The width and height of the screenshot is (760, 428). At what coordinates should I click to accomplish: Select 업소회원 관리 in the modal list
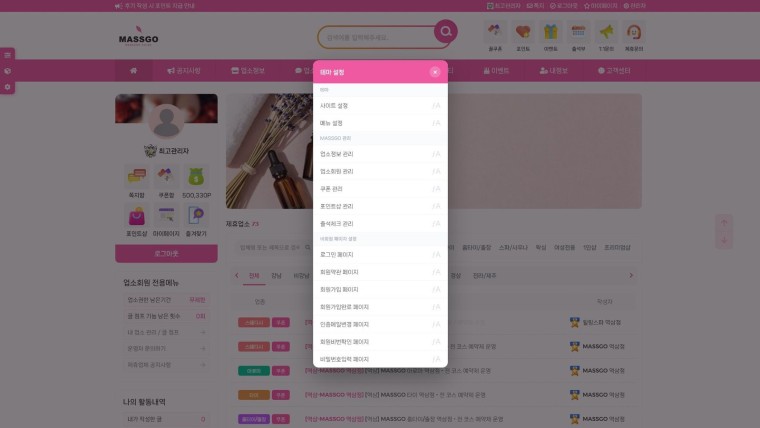coord(380,172)
